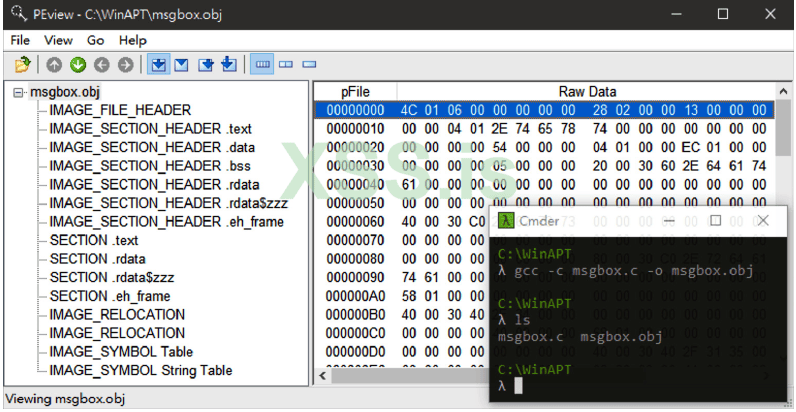Toggle the widest byte-width view button

click(263, 65)
